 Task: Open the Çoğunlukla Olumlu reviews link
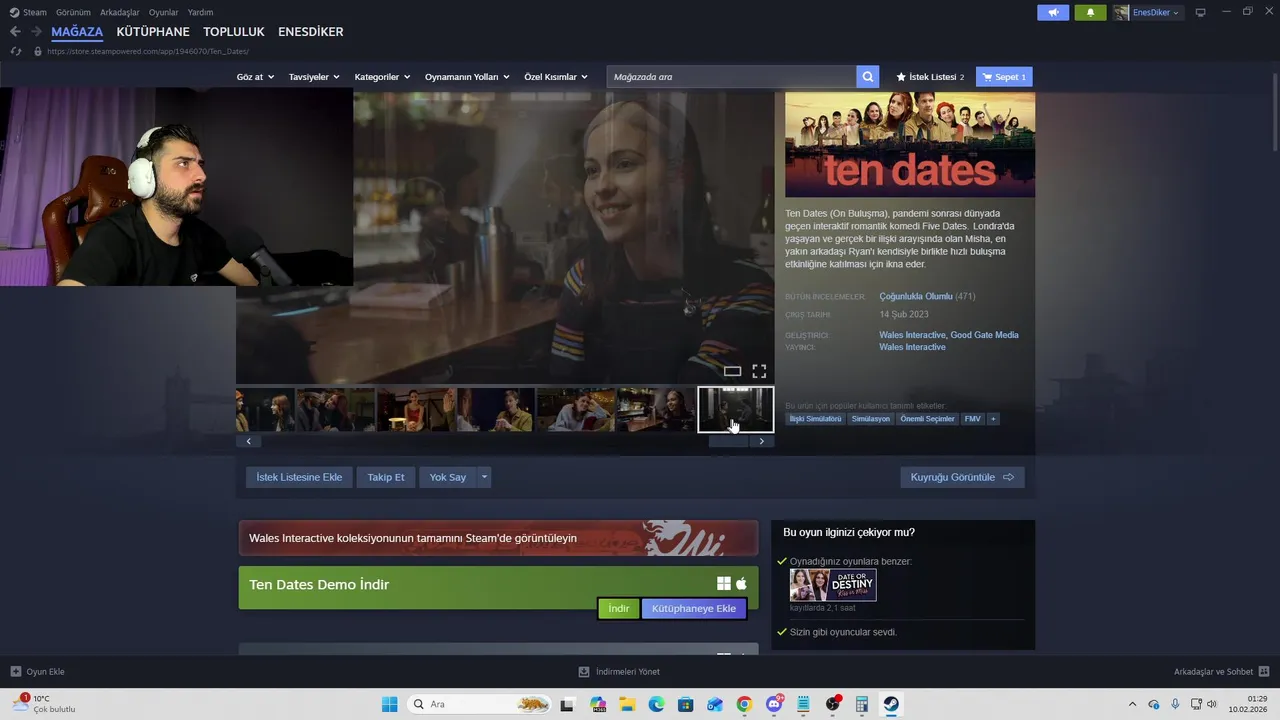(916, 296)
